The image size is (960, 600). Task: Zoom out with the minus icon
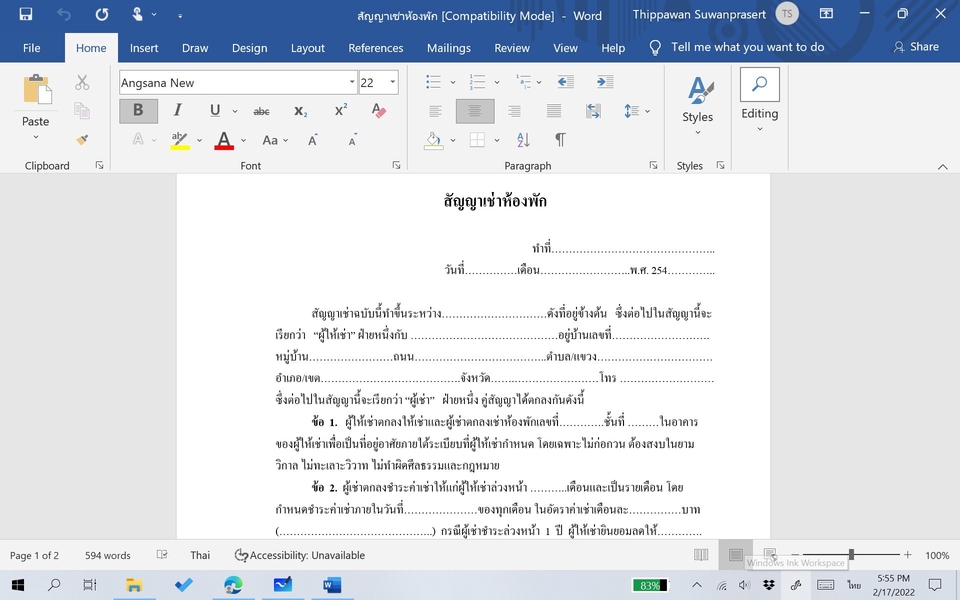pyautogui.click(x=795, y=555)
